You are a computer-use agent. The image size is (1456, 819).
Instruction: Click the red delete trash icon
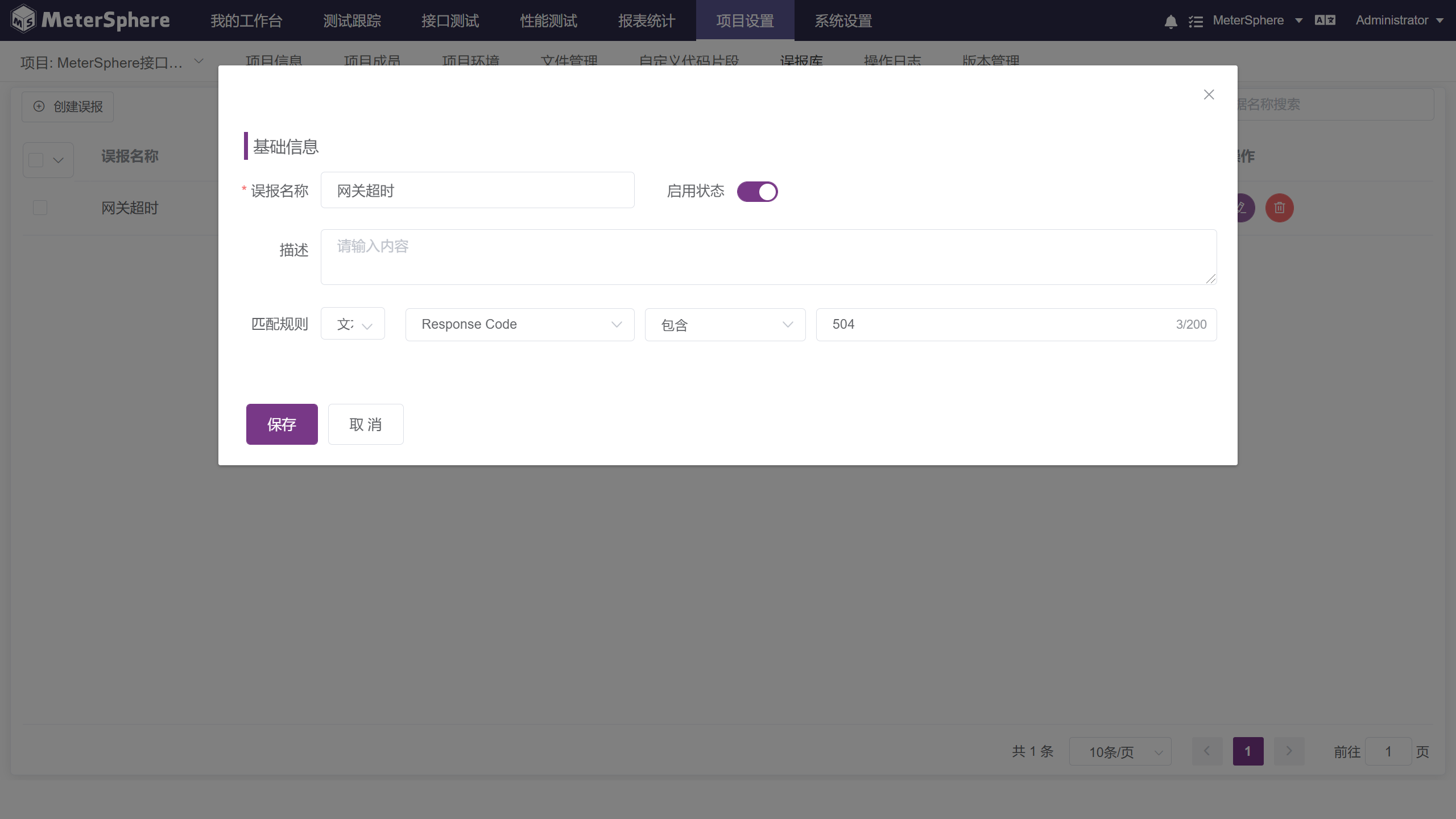(x=1279, y=208)
